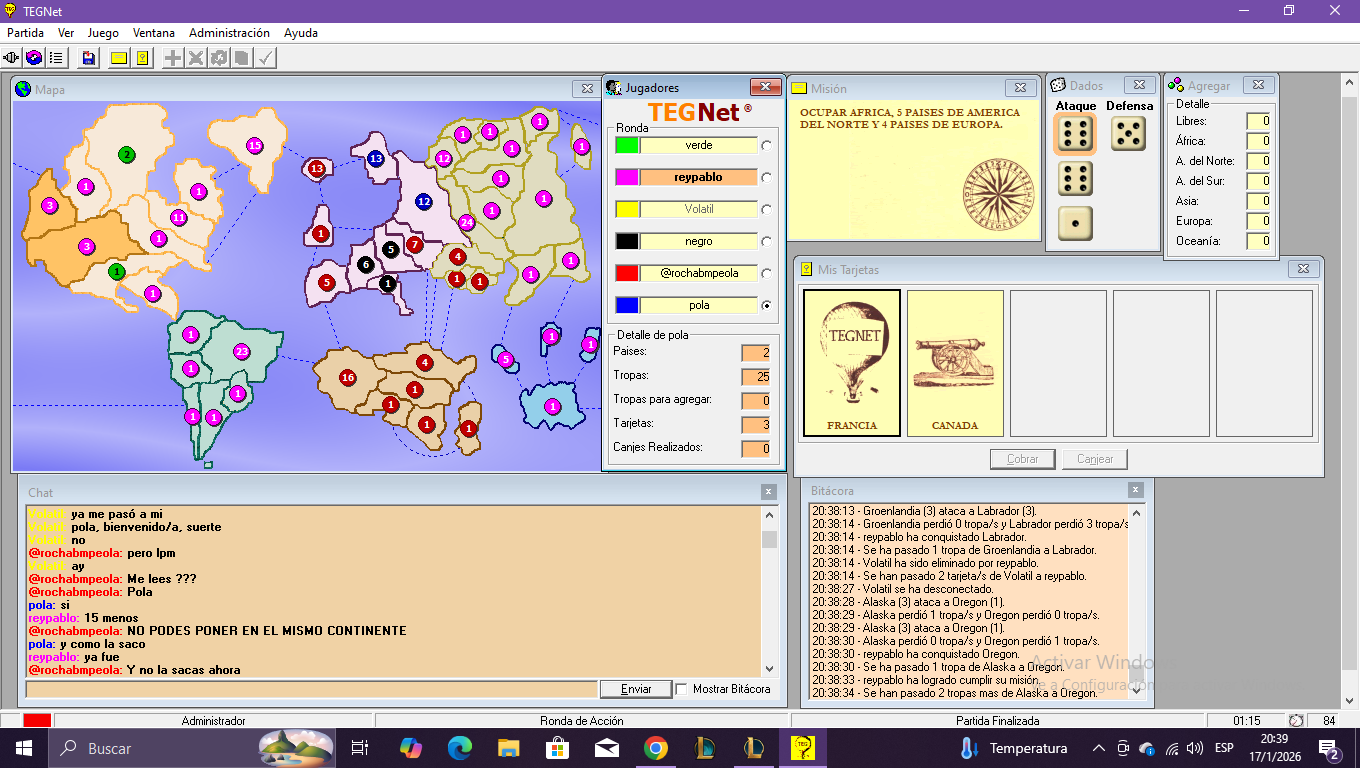This screenshot has height=768, width=1360.
Task: Enable the Mostrar Bitácora checkbox
Action: pos(682,689)
